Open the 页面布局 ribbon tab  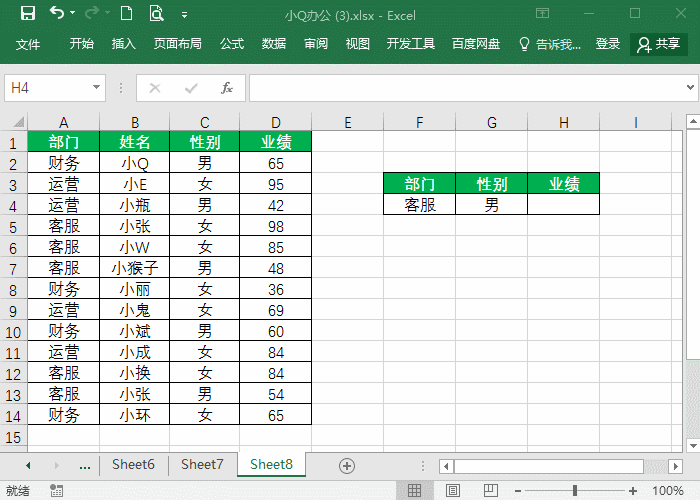[x=178, y=44]
